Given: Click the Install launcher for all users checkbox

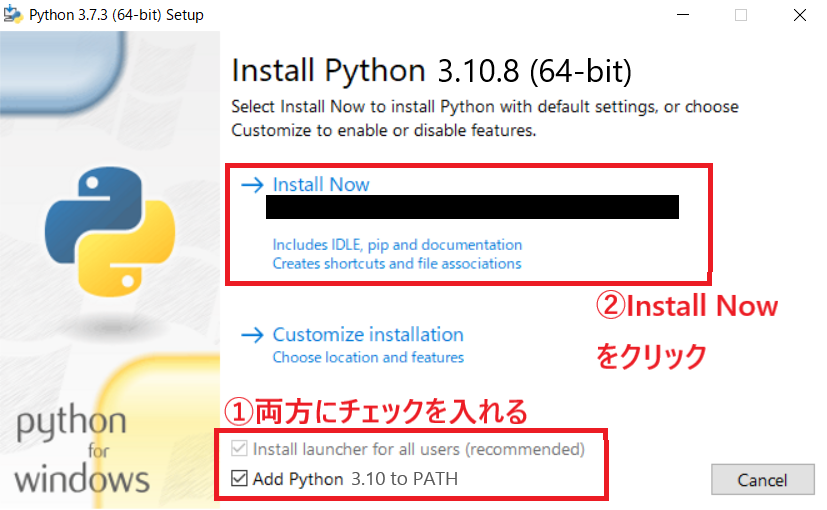Looking at the screenshot, I should pyautogui.click(x=239, y=450).
